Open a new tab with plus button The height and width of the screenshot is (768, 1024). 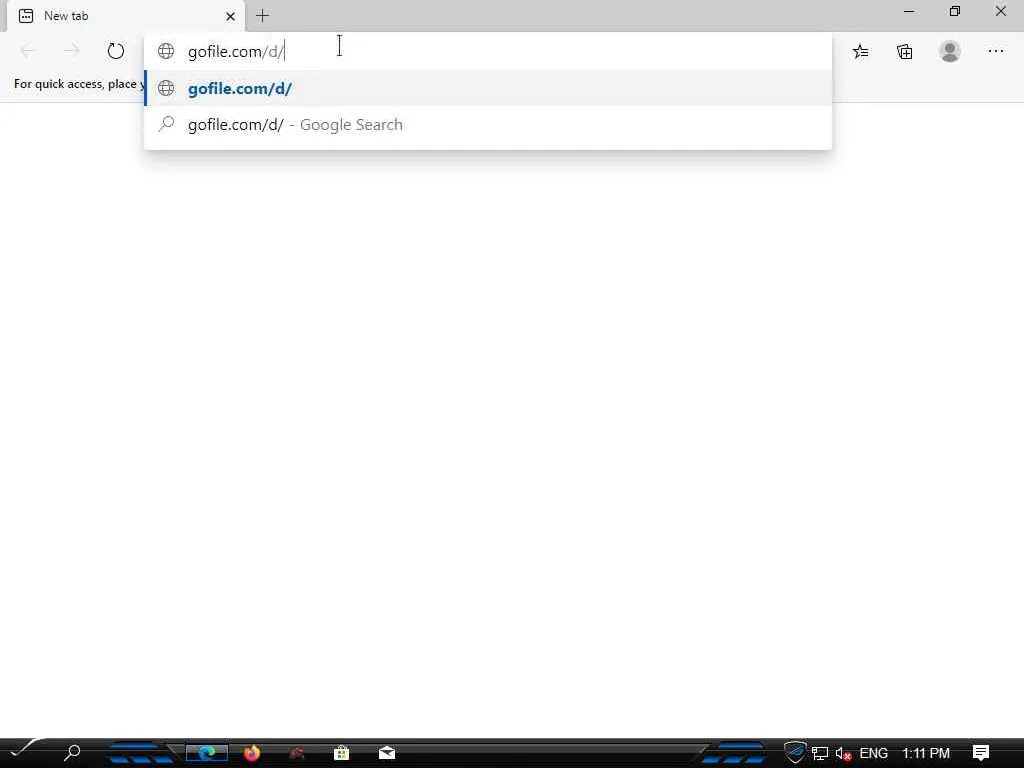tap(262, 16)
